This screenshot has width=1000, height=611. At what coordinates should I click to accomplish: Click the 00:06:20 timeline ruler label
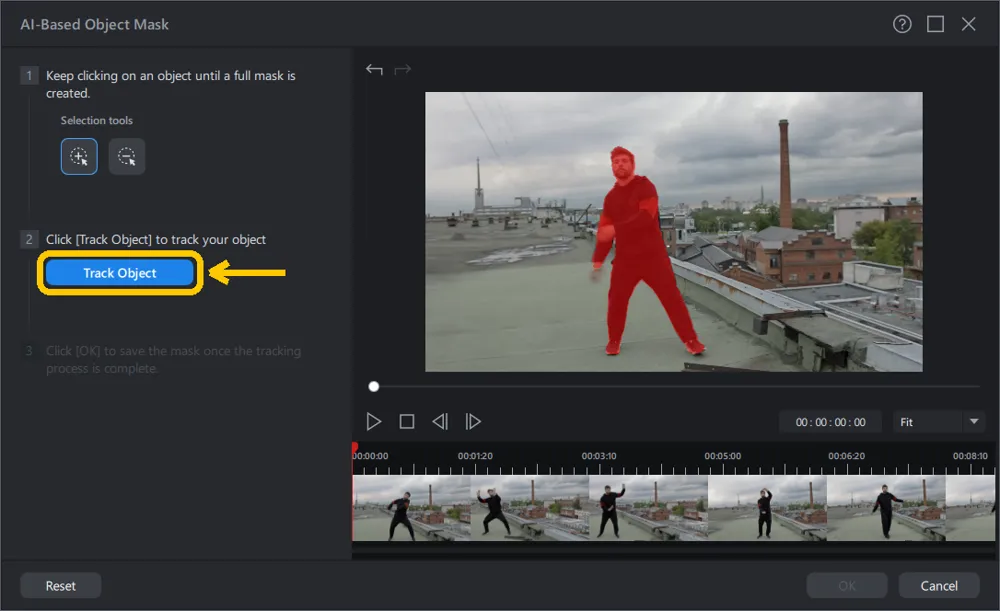846,456
